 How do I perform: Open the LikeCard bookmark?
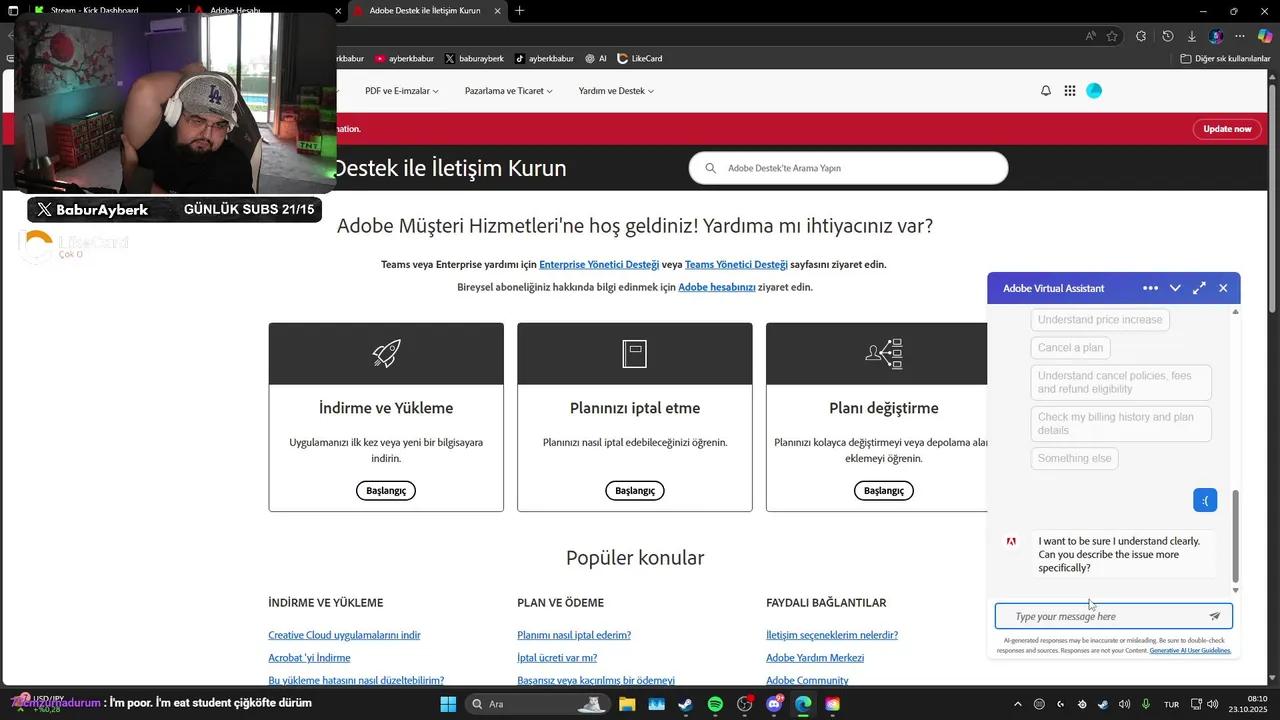tap(640, 58)
